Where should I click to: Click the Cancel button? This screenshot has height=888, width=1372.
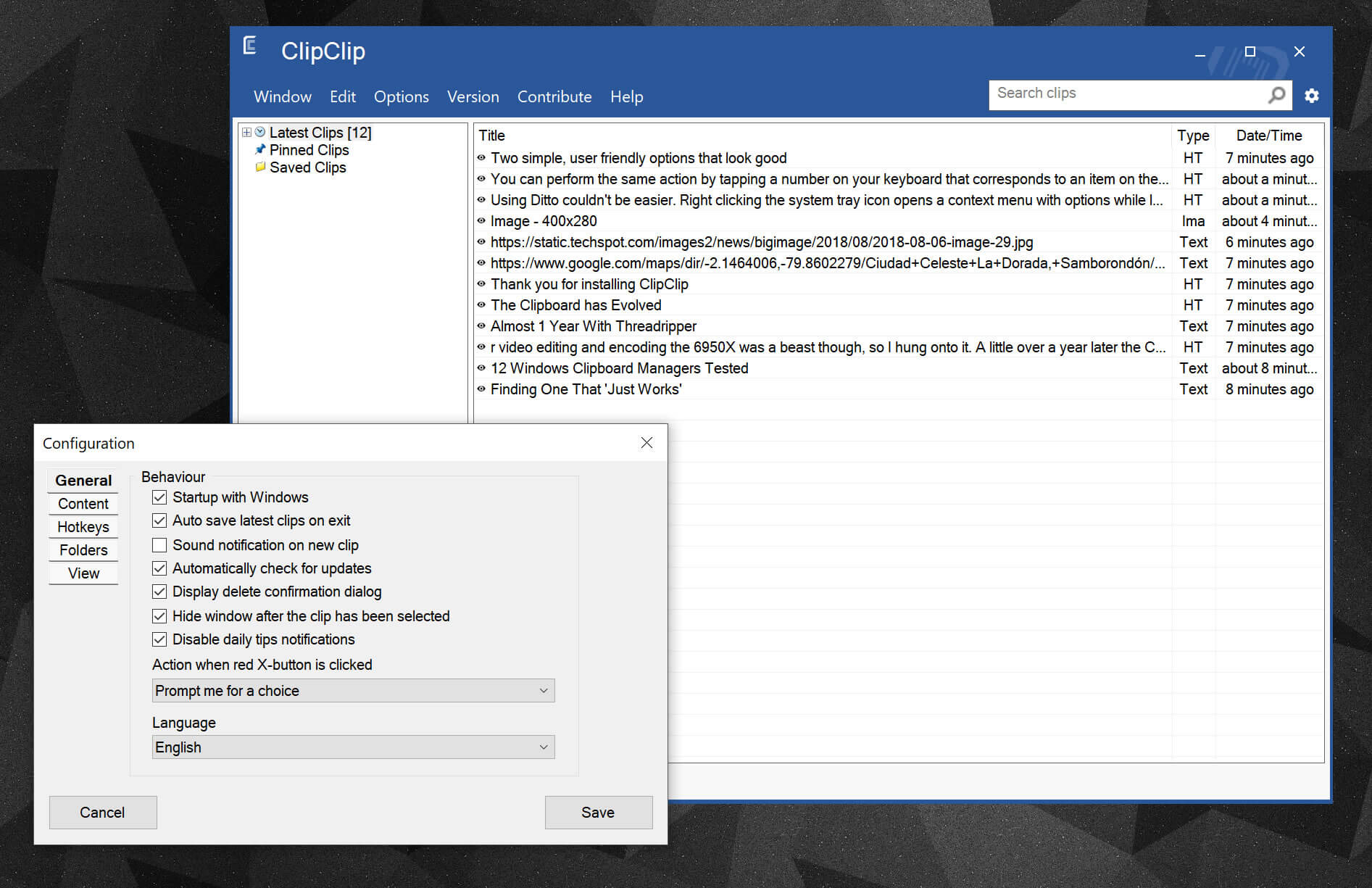point(103,813)
